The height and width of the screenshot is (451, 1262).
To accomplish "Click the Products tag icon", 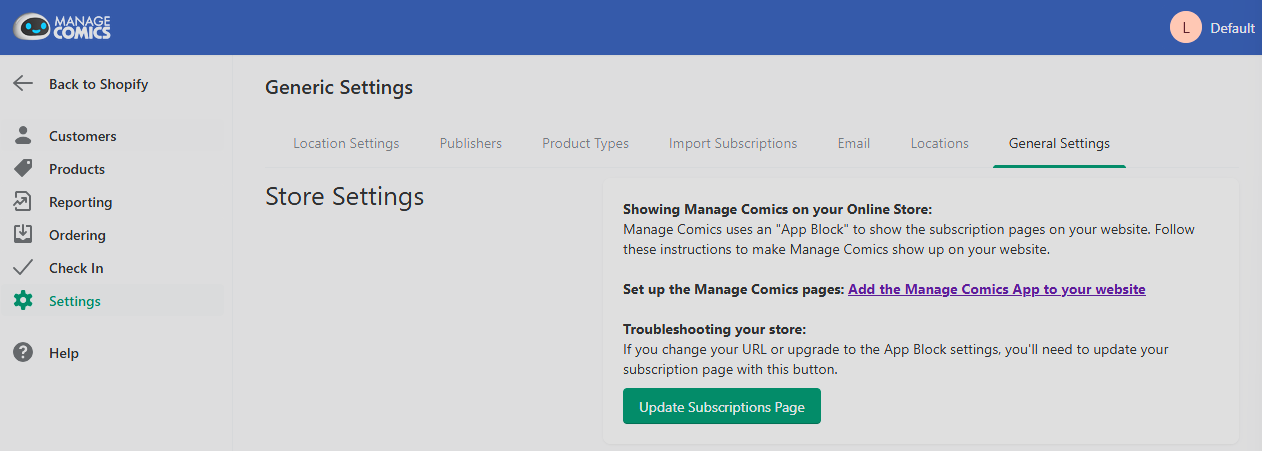I will click(x=23, y=169).
